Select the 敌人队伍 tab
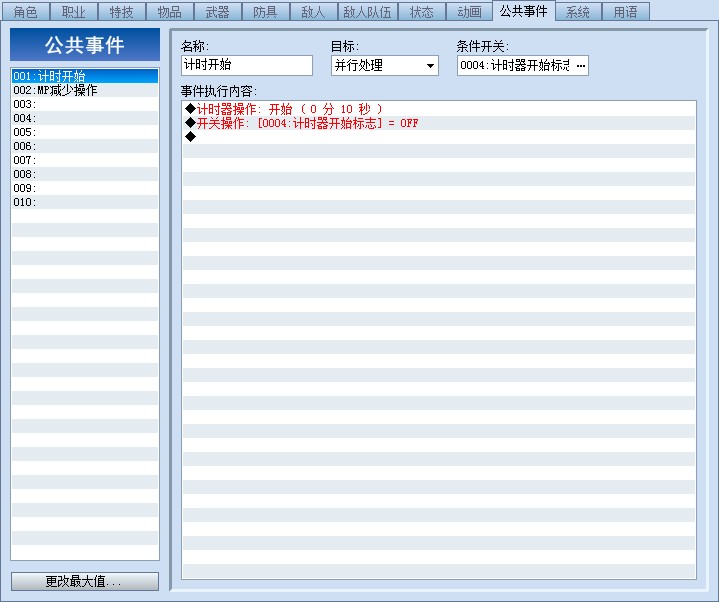Screen dimensions: 719x602 click(x=368, y=11)
